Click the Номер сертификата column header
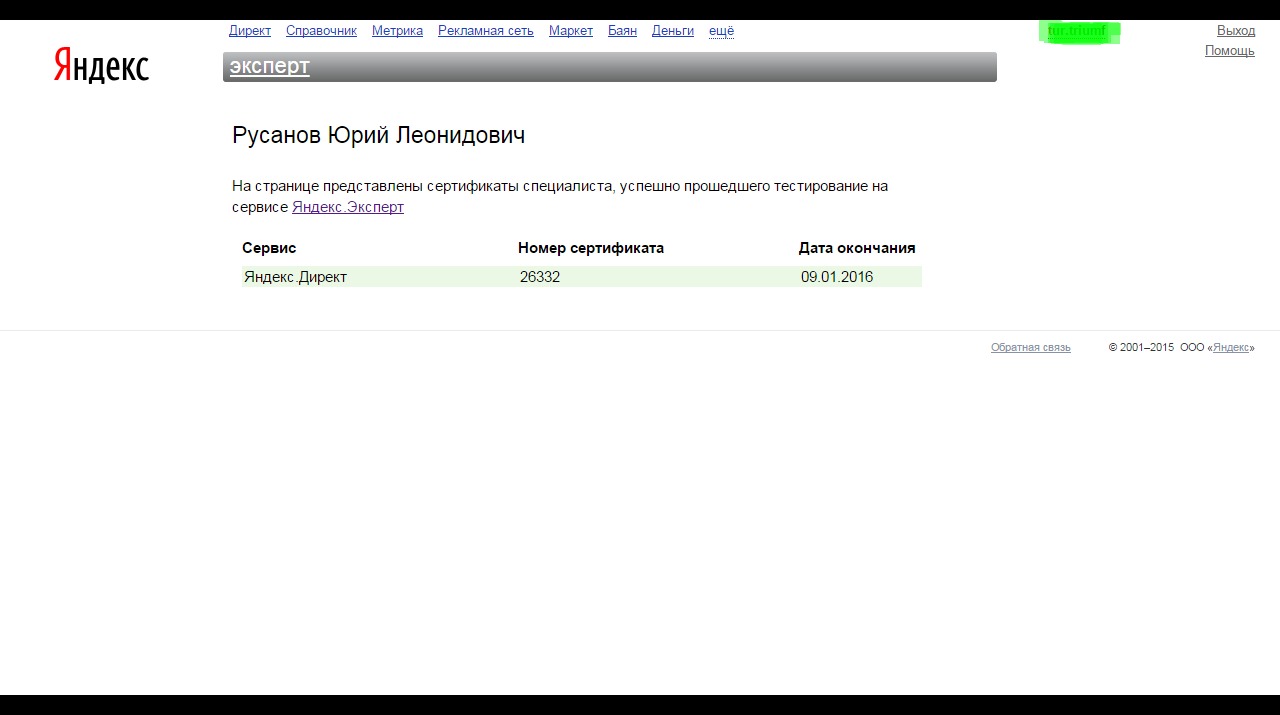Viewport: 1280px width, 715px height. click(590, 247)
